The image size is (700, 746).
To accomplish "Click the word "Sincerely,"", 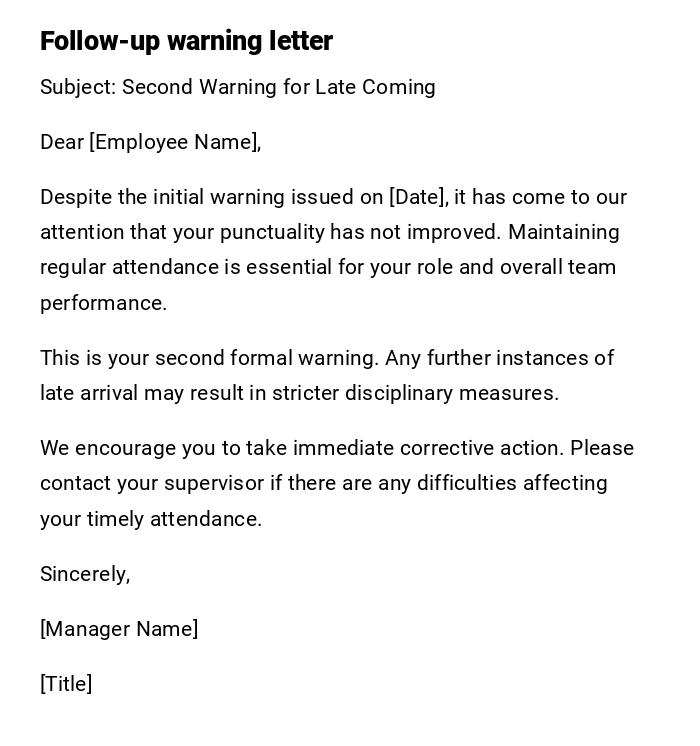I will point(85,574).
